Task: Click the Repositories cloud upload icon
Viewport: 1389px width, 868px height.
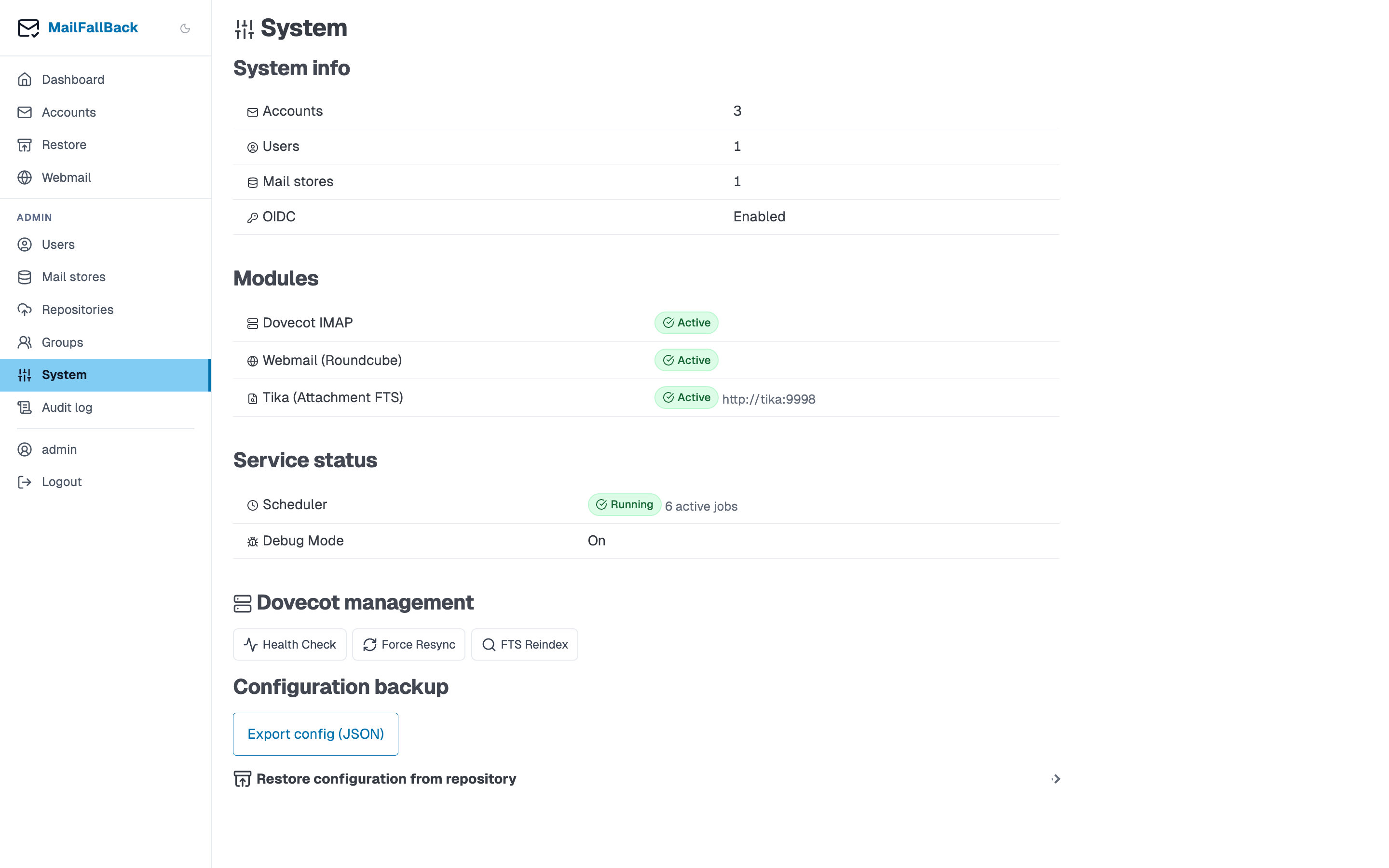Action: click(25, 310)
